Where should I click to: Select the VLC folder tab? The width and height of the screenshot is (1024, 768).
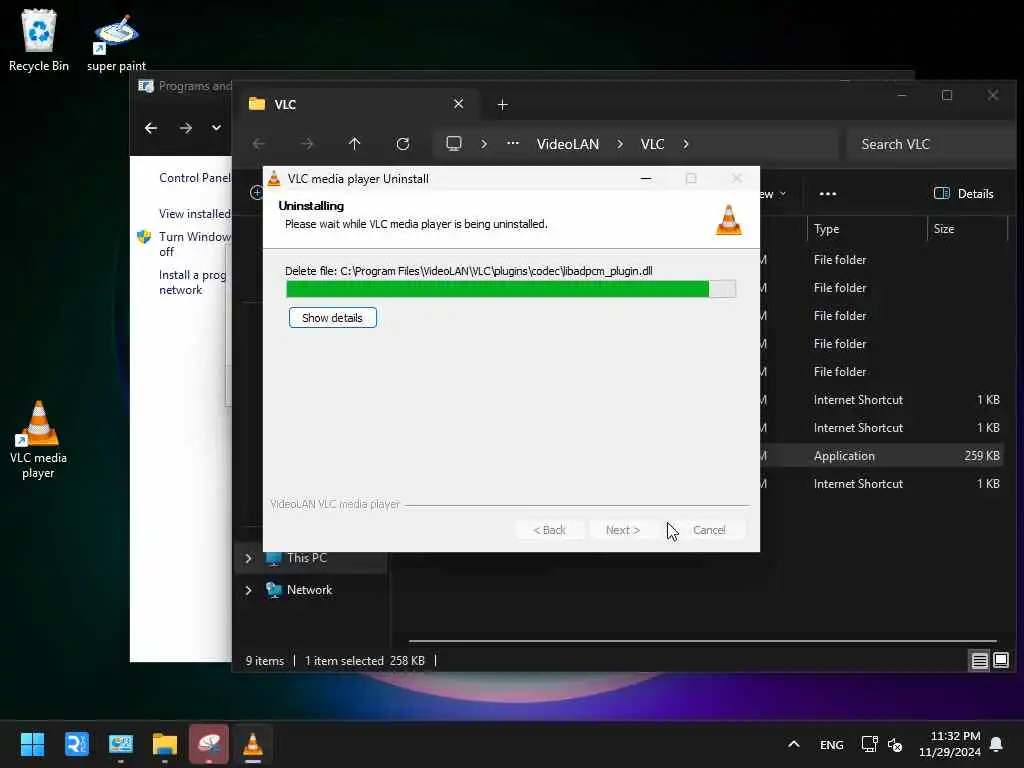(356, 104)
